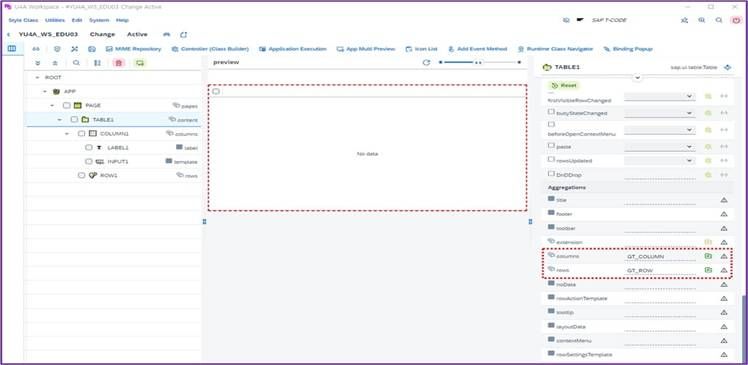Image resolution: width=748 pixels, height=365 pixels.
Task: Check the COLUMN1 node checkbox
Action: coord(82,134)
